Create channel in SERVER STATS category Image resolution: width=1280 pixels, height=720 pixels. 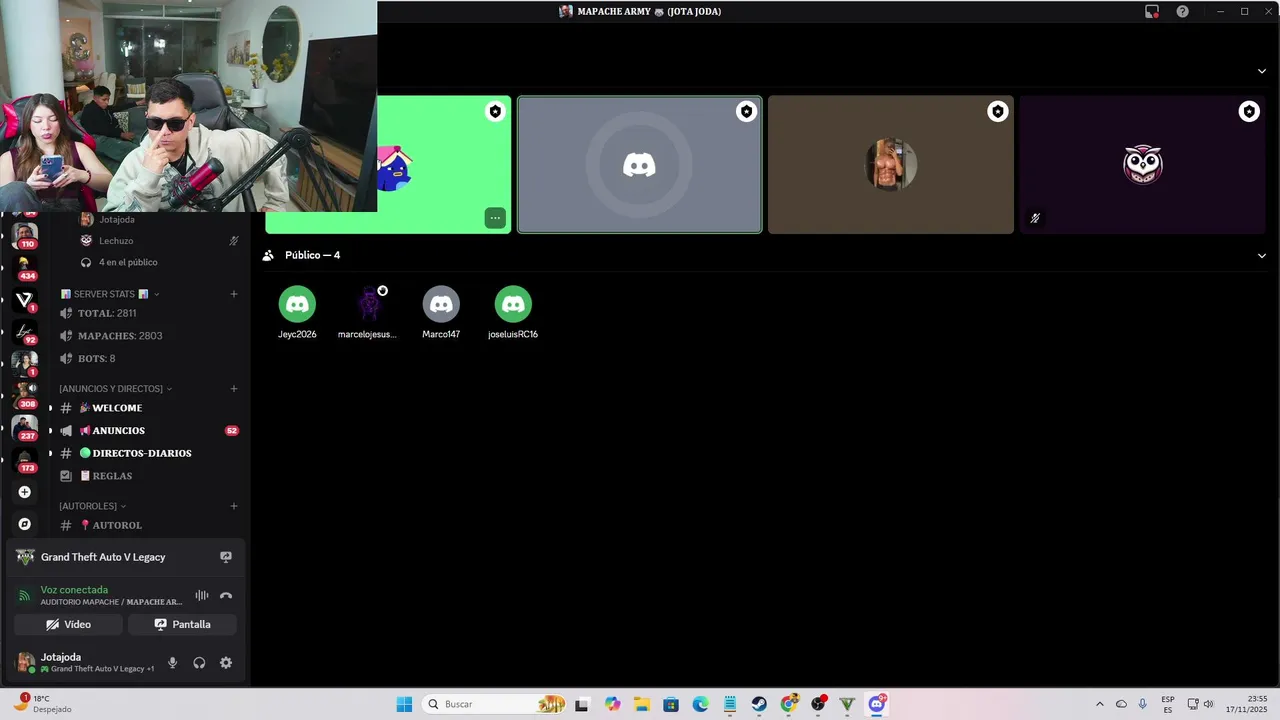[234, 294]
